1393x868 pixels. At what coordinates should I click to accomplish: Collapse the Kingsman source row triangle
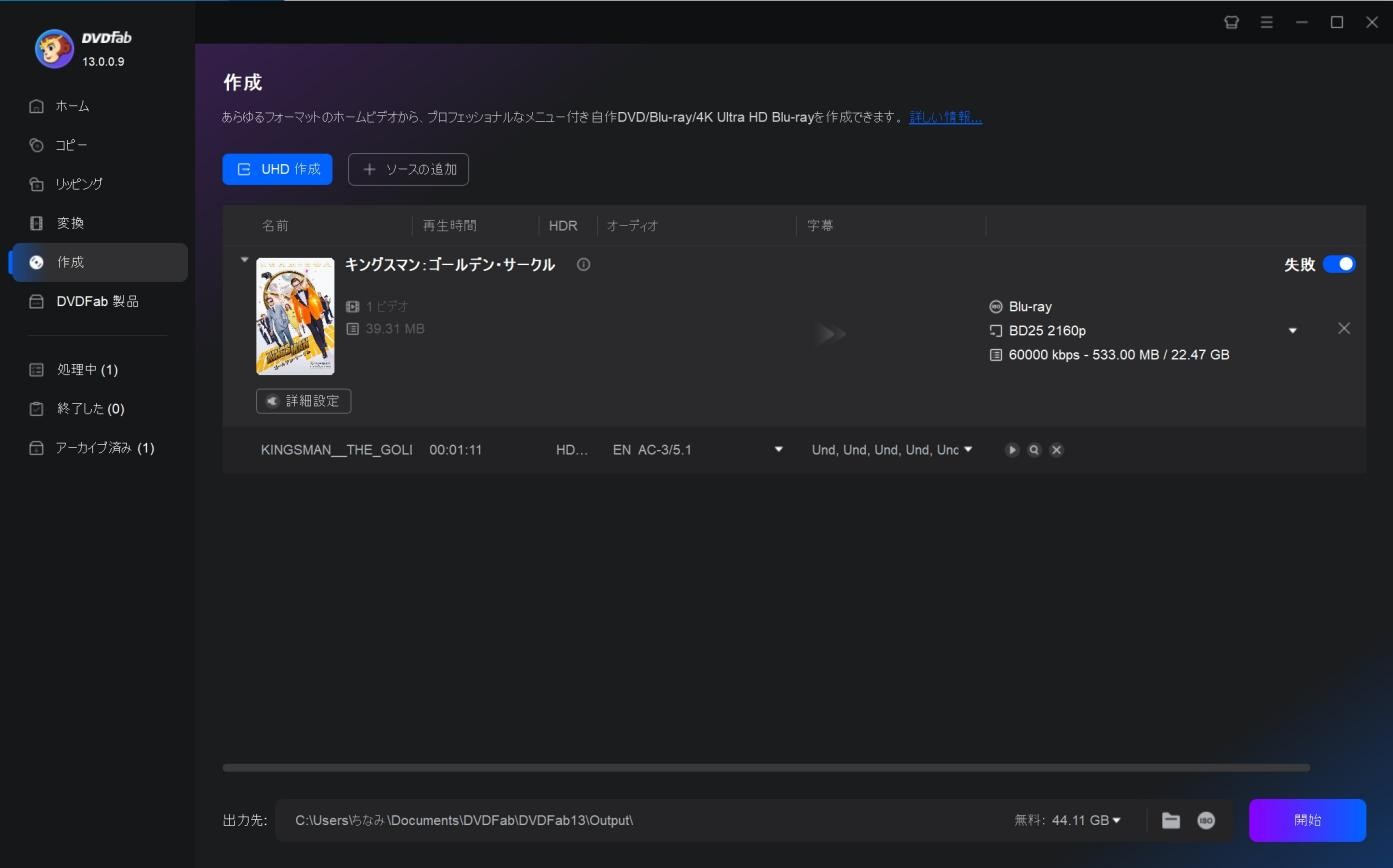tap(244, 260)
